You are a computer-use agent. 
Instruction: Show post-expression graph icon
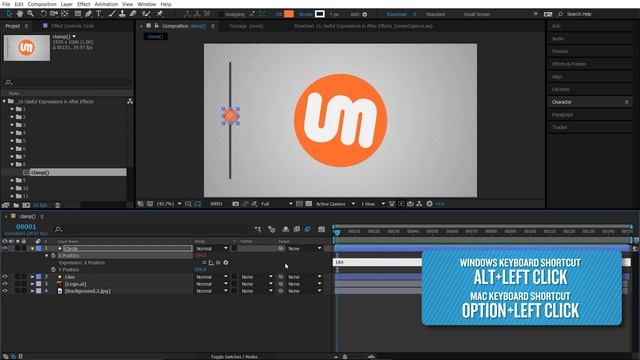(x=211, y=262)
